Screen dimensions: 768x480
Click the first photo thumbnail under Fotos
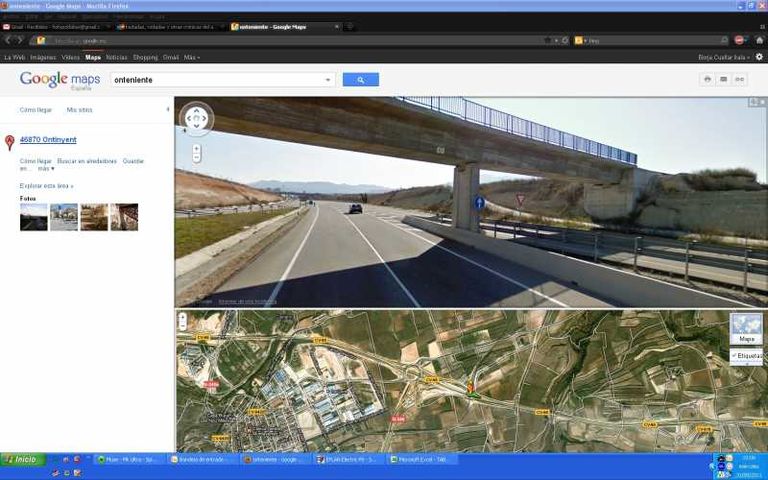[x=33, y=217]
